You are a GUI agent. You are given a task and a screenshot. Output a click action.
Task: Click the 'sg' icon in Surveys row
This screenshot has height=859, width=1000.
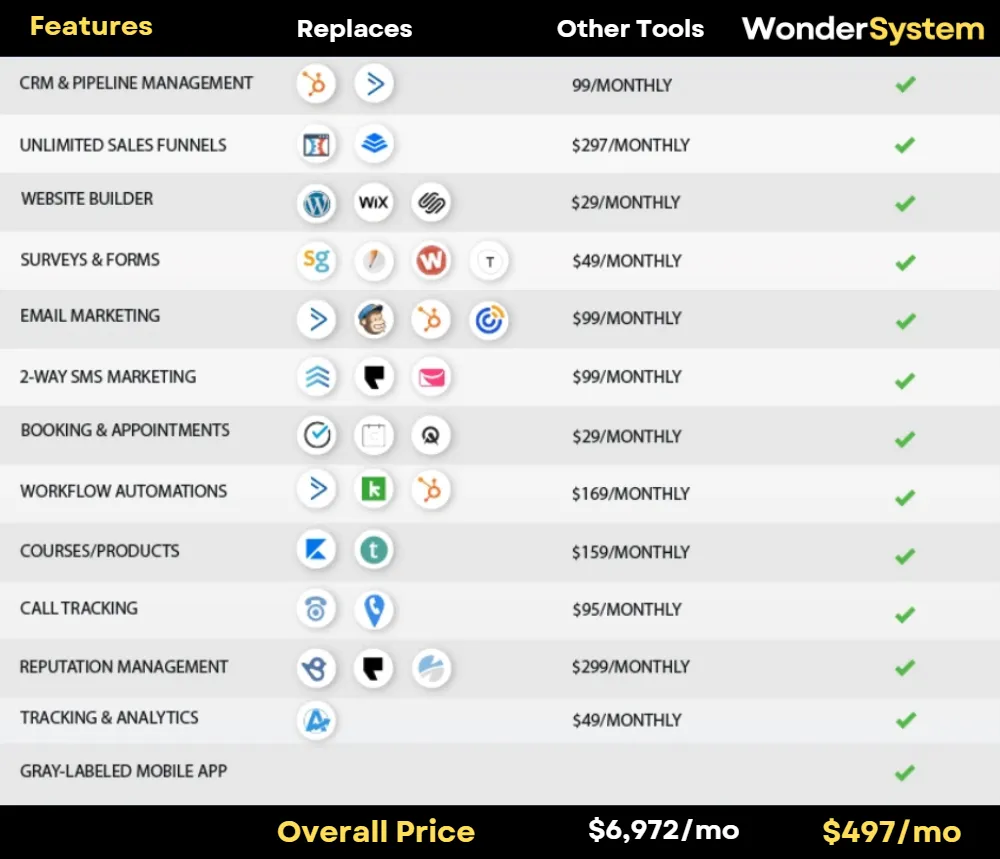pyautogui.click(x=316, y=261)
